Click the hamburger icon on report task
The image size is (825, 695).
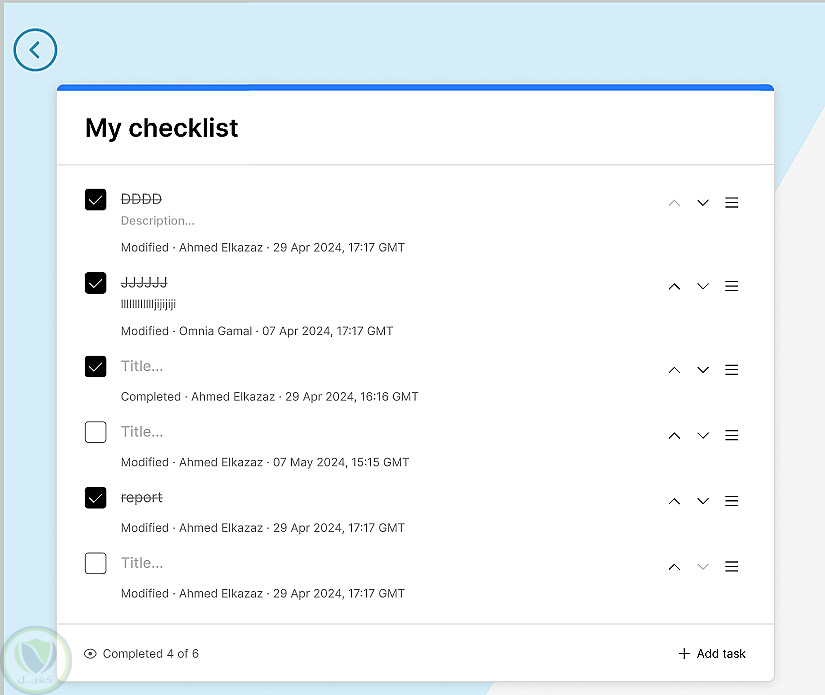point(732,501)
